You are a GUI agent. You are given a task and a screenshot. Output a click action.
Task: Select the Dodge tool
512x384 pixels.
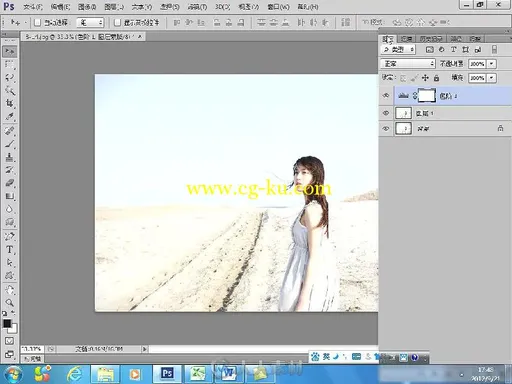click(x=10, y=222)
